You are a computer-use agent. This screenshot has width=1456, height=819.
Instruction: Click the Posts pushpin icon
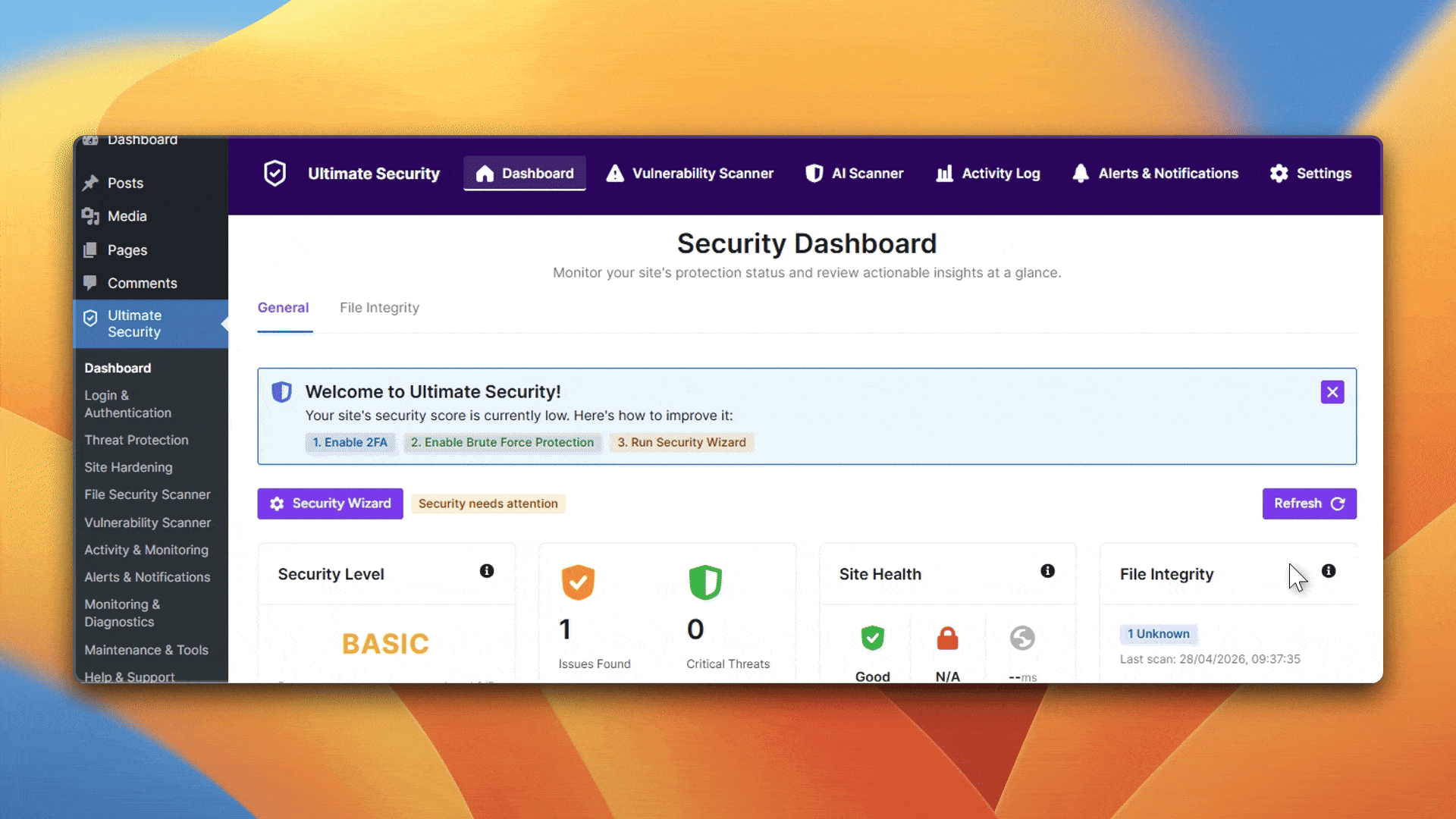click(90, 183)
